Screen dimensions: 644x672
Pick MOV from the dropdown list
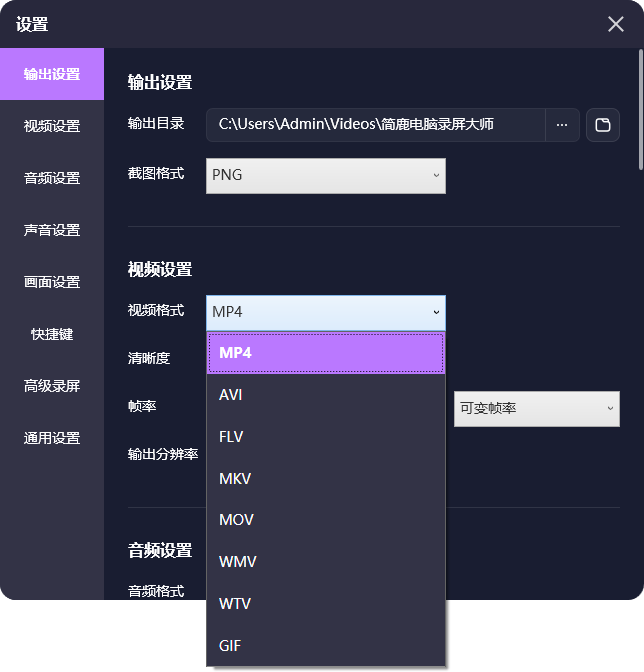click(326, 520)
